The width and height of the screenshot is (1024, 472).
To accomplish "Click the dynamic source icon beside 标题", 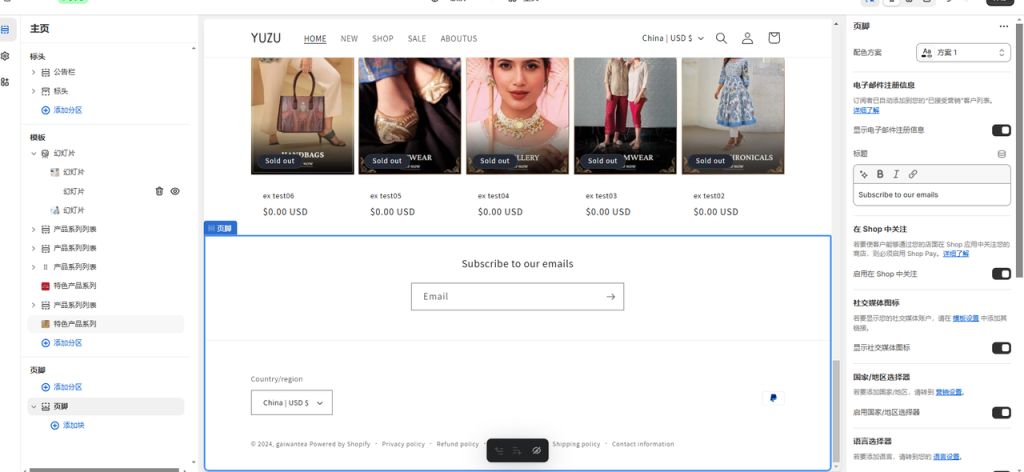I will 1002,154.
